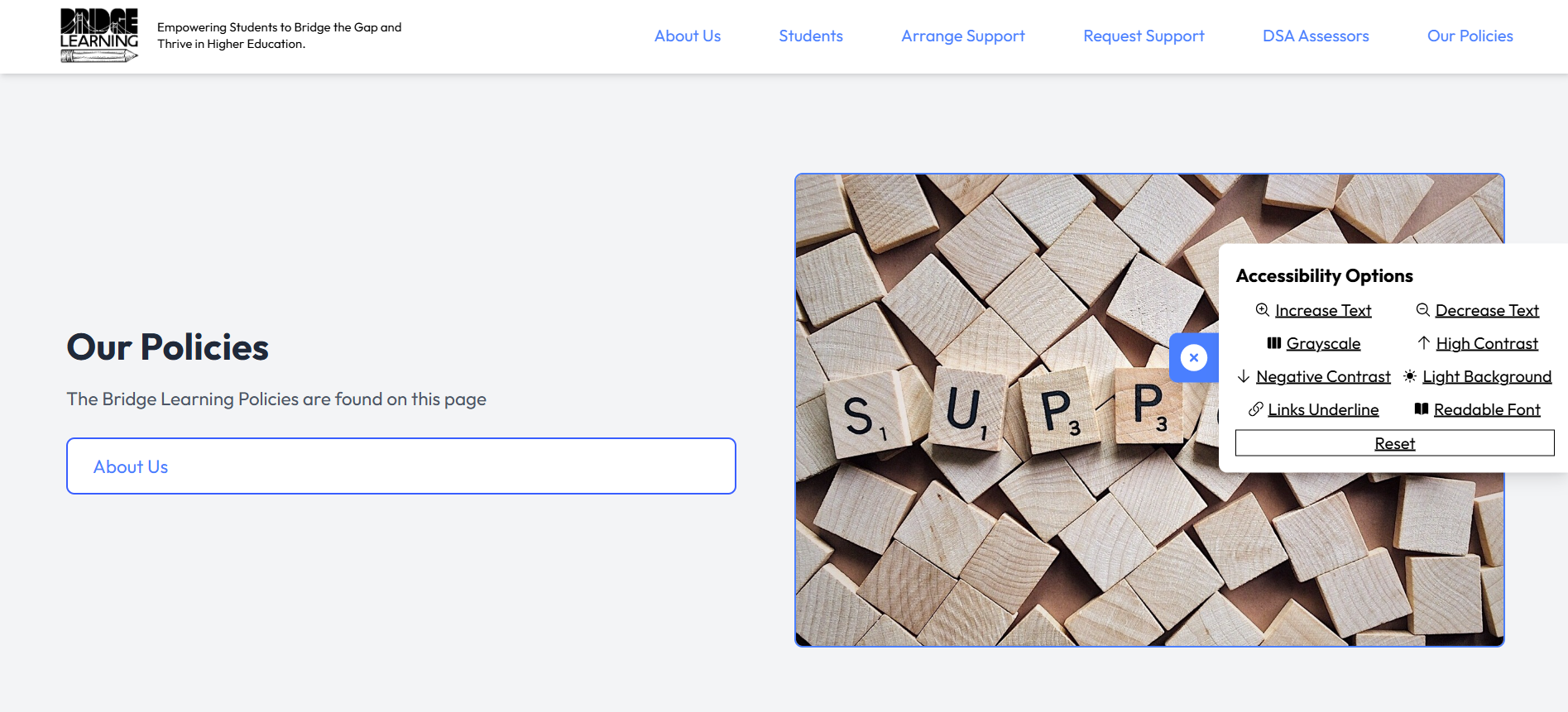Click the High Contrast arrow icon

point(1424,342)
